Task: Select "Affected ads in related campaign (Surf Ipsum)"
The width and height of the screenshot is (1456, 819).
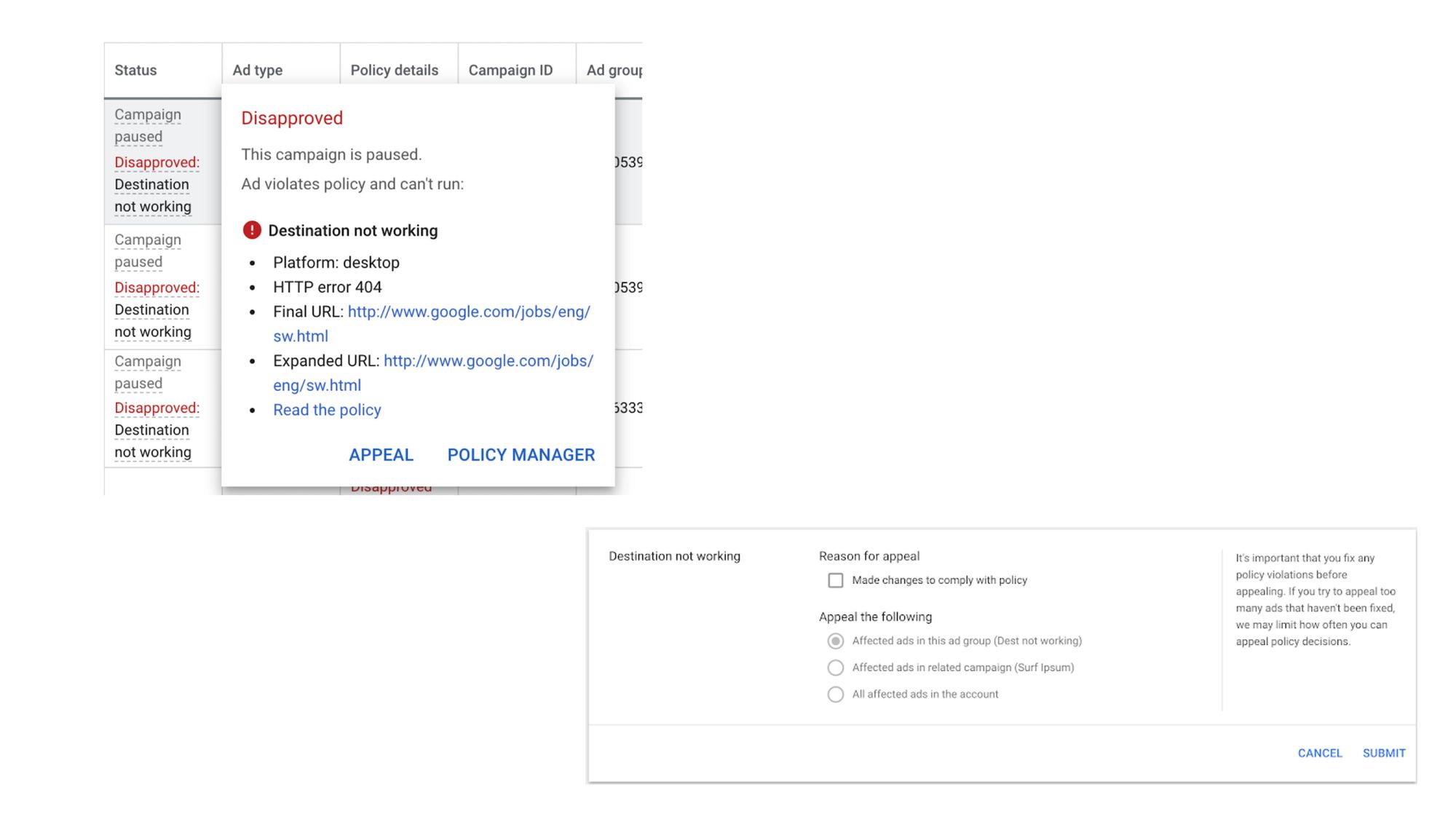Action: tap(835, 668)
